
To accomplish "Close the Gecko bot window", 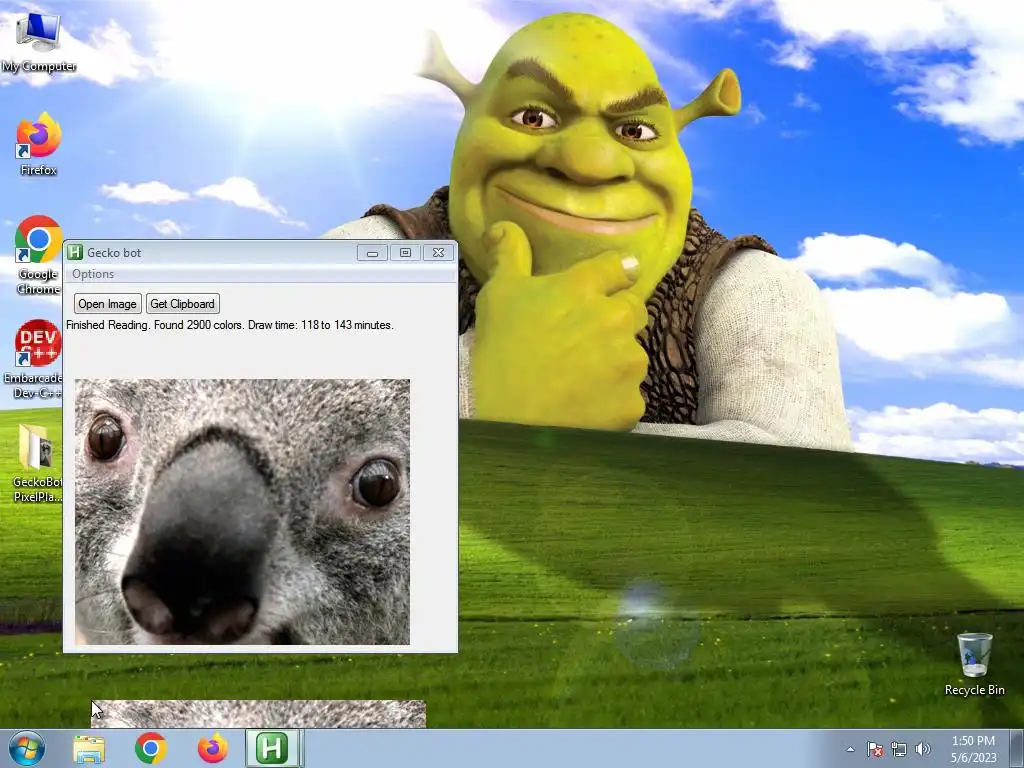I will coord(438,253).
